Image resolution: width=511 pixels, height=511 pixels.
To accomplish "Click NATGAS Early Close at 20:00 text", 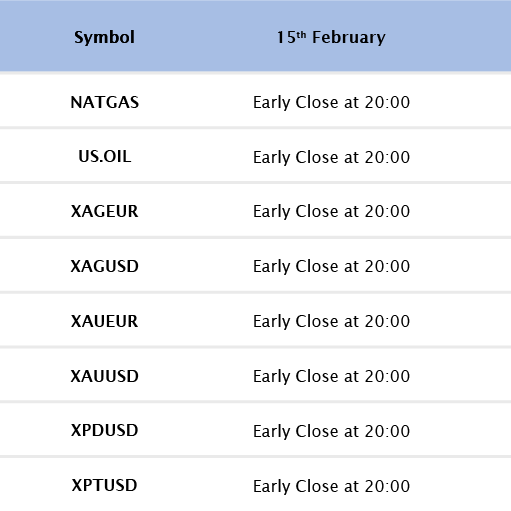I will coord(331,102).
